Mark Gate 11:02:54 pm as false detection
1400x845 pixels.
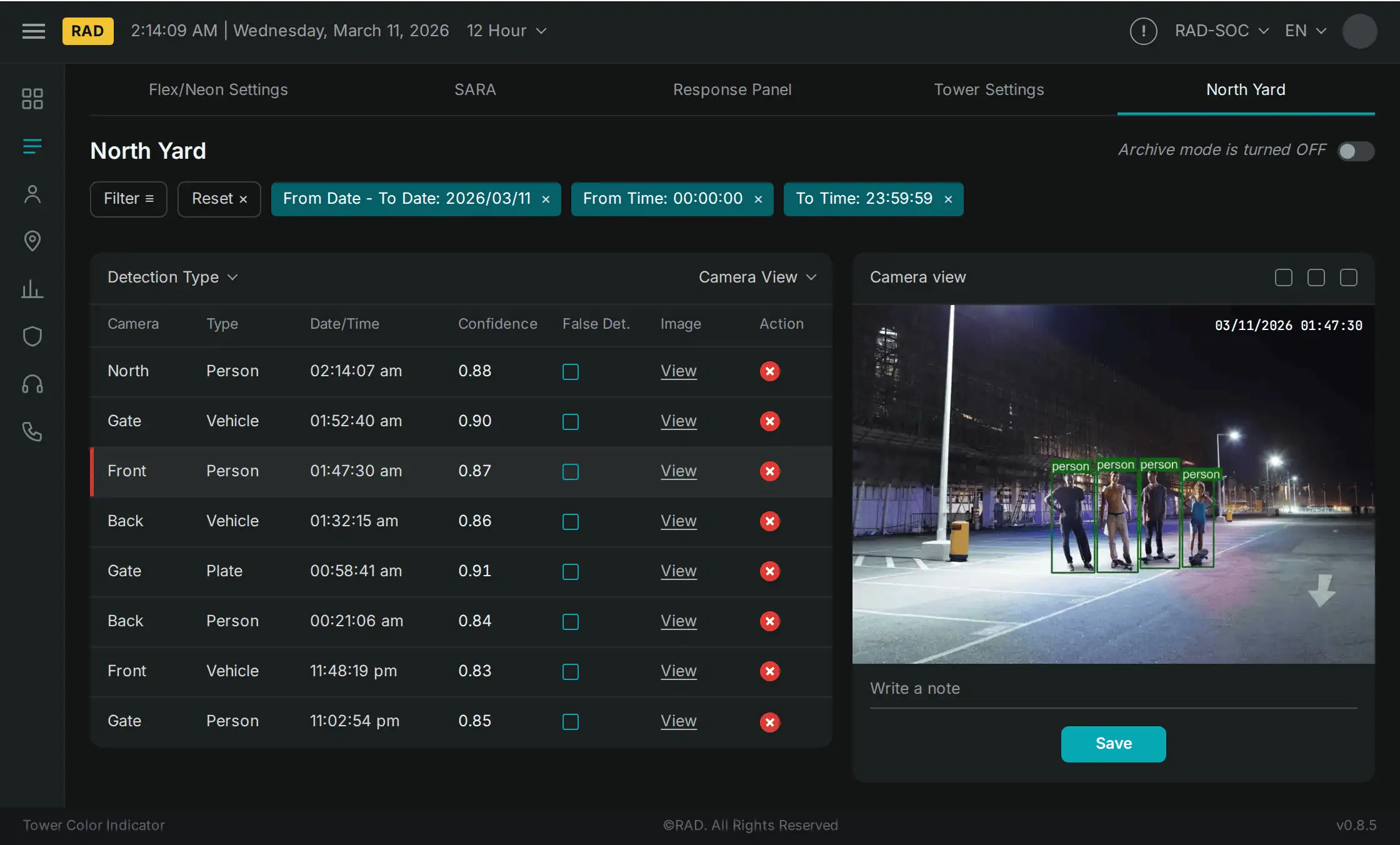click(x=571, y=722)
